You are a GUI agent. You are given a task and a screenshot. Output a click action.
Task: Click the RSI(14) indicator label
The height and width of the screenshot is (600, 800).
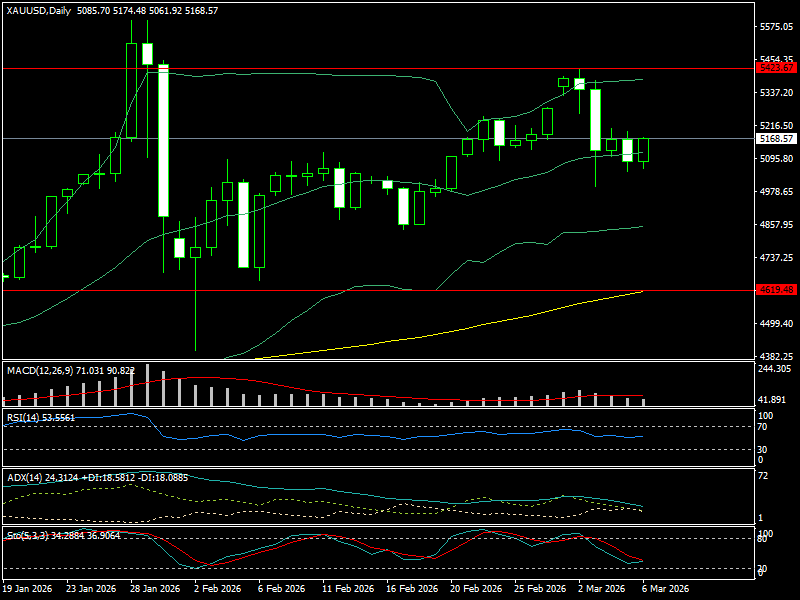(x=22, y=416)
